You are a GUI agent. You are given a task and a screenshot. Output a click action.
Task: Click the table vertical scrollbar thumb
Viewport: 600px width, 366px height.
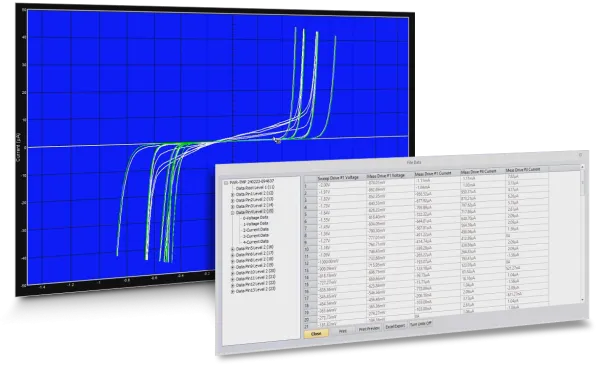pos(582,183)
